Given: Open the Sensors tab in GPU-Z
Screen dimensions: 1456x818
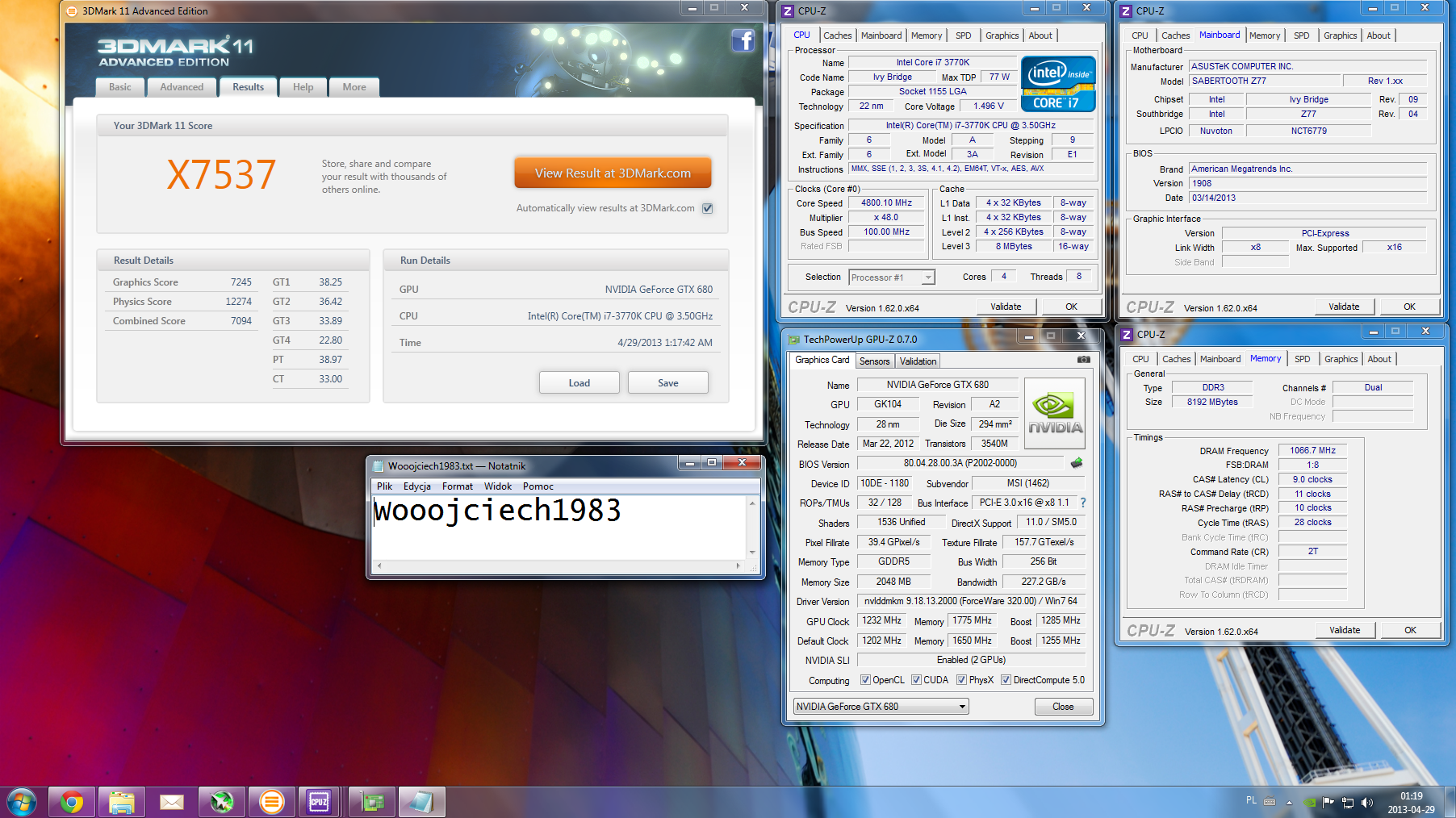Looking at the screenshot, I should 874,361.
